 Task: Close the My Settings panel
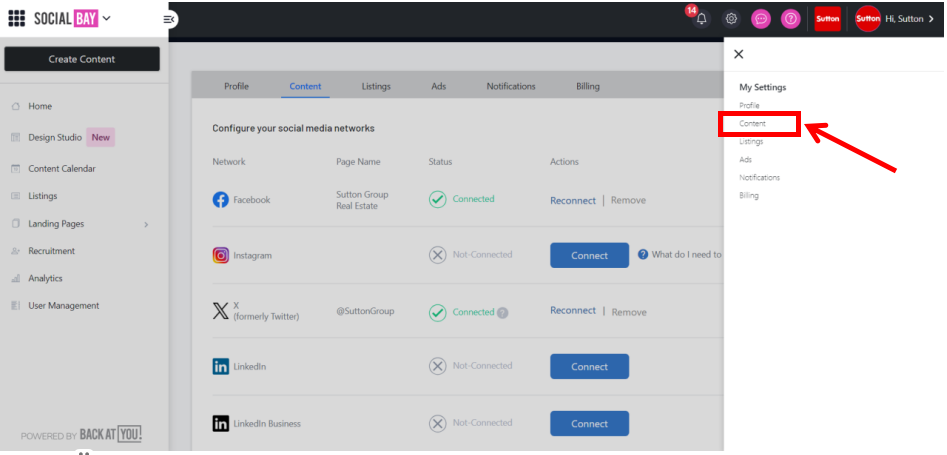click(738, 54)
